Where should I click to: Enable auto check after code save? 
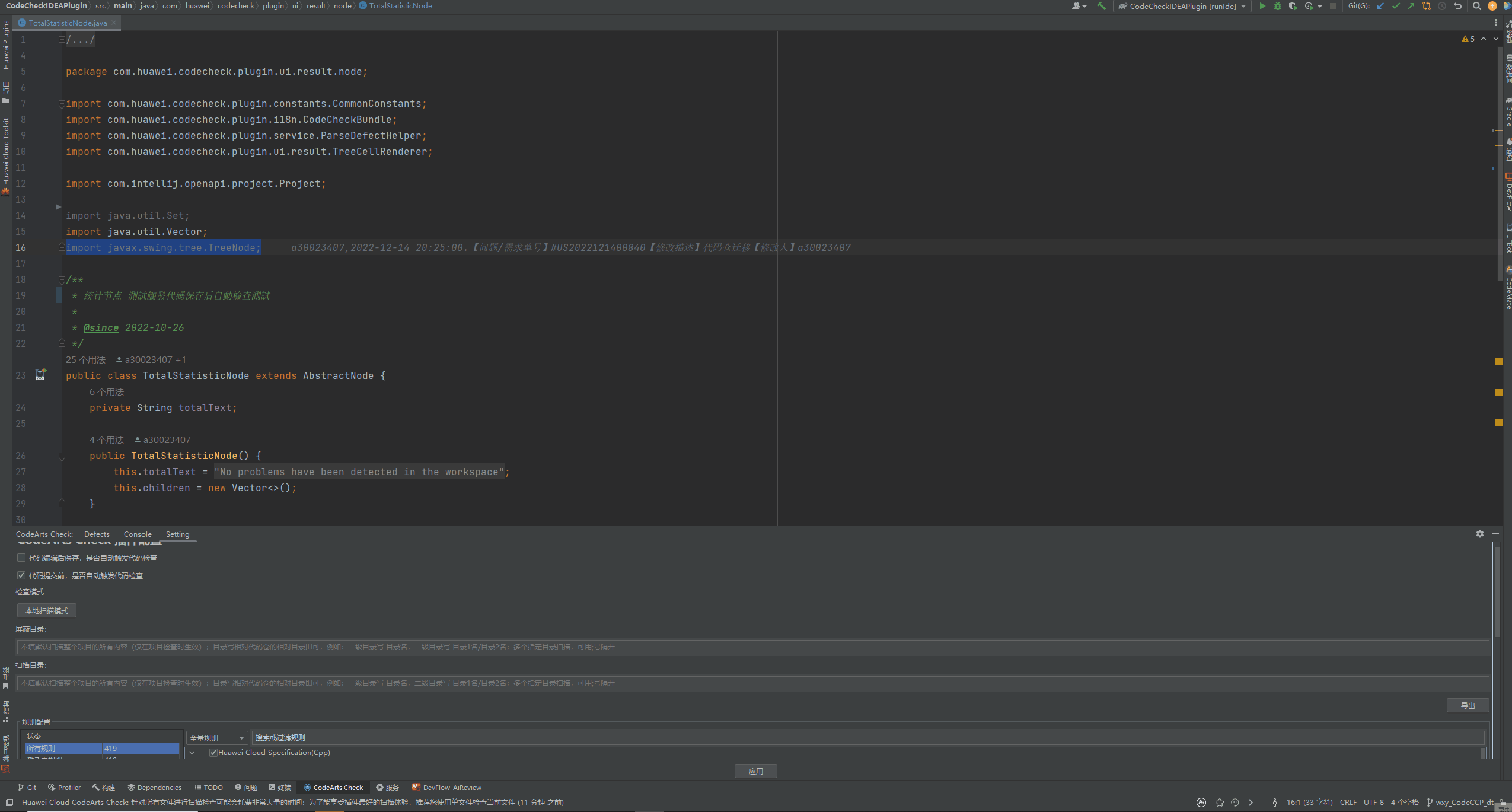(x=21, y=558)
